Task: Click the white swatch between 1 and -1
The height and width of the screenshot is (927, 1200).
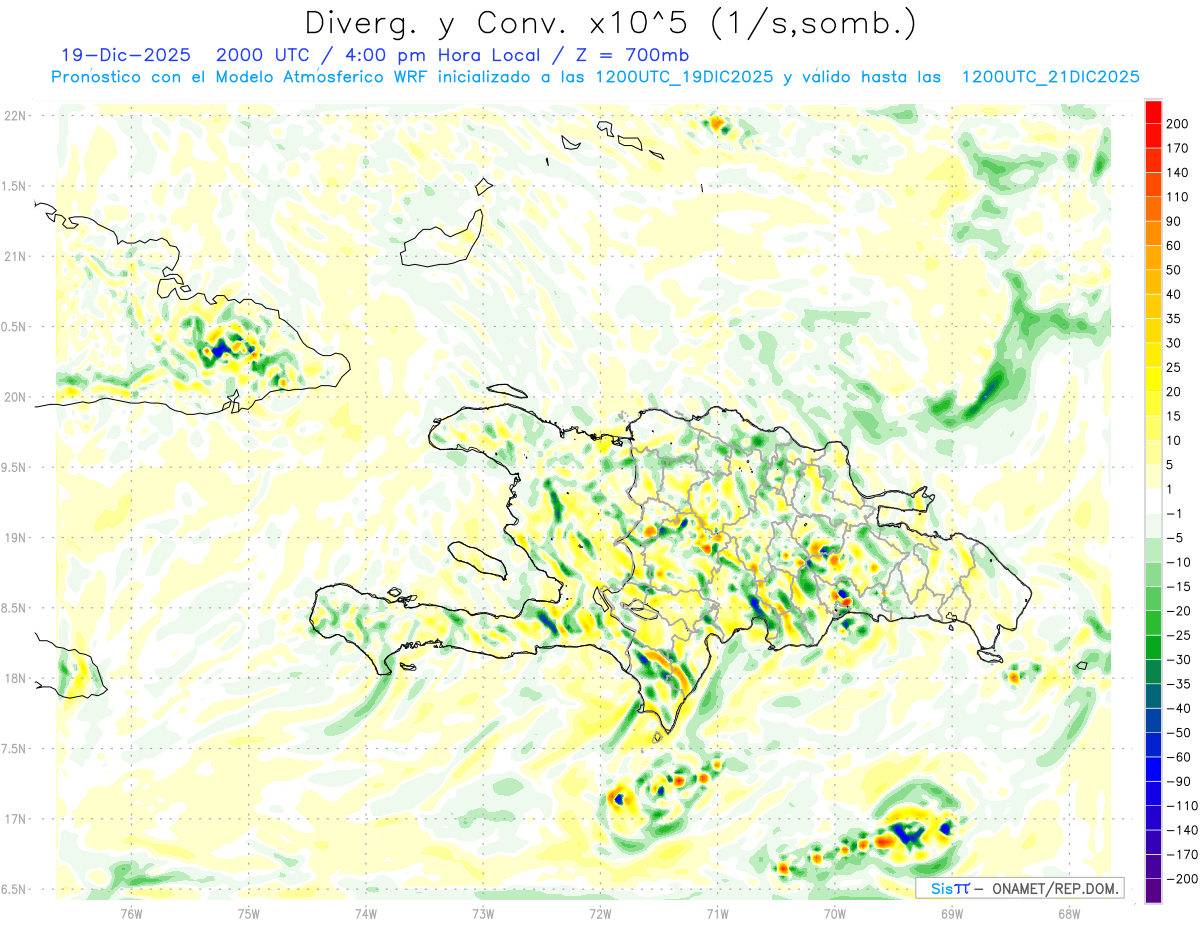Action: [1153, 502]
